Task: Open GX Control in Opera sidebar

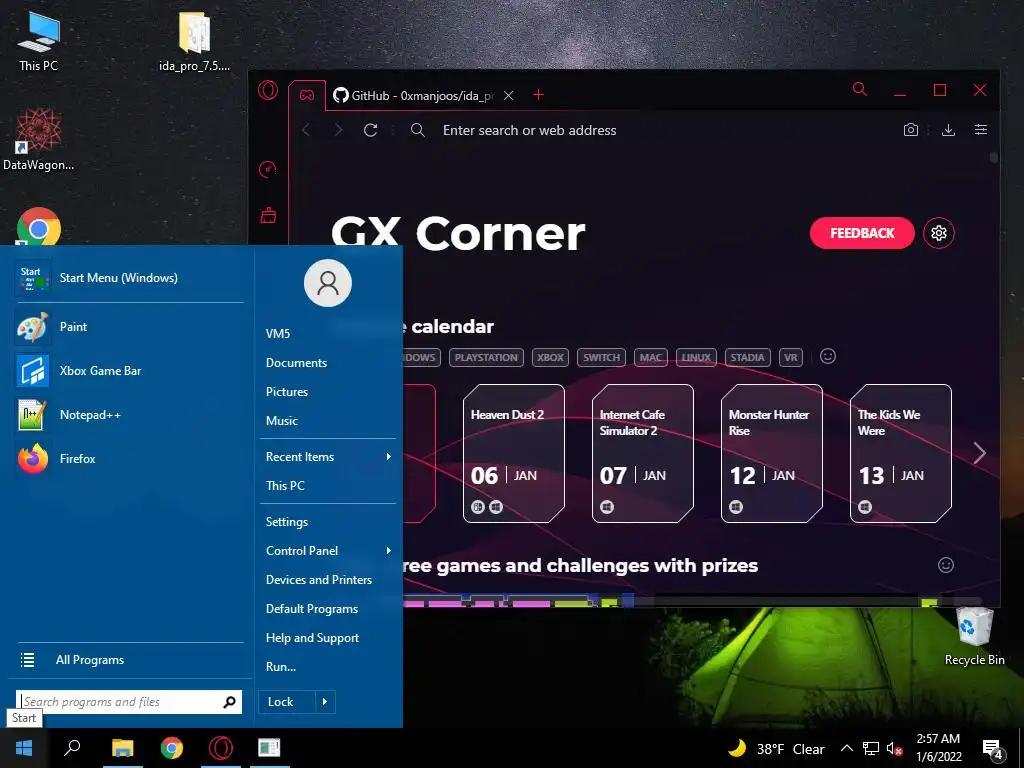Action: click(x=268, y=170)
